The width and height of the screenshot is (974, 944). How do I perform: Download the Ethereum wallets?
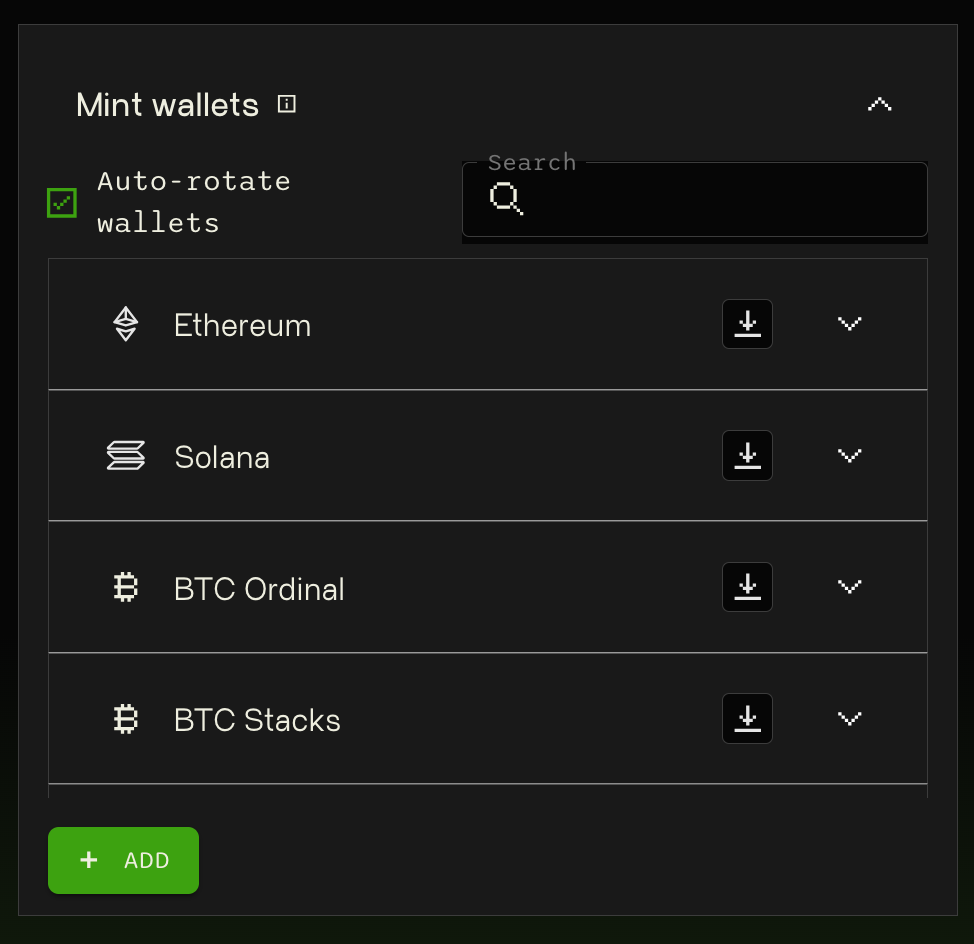coord(747,324)
